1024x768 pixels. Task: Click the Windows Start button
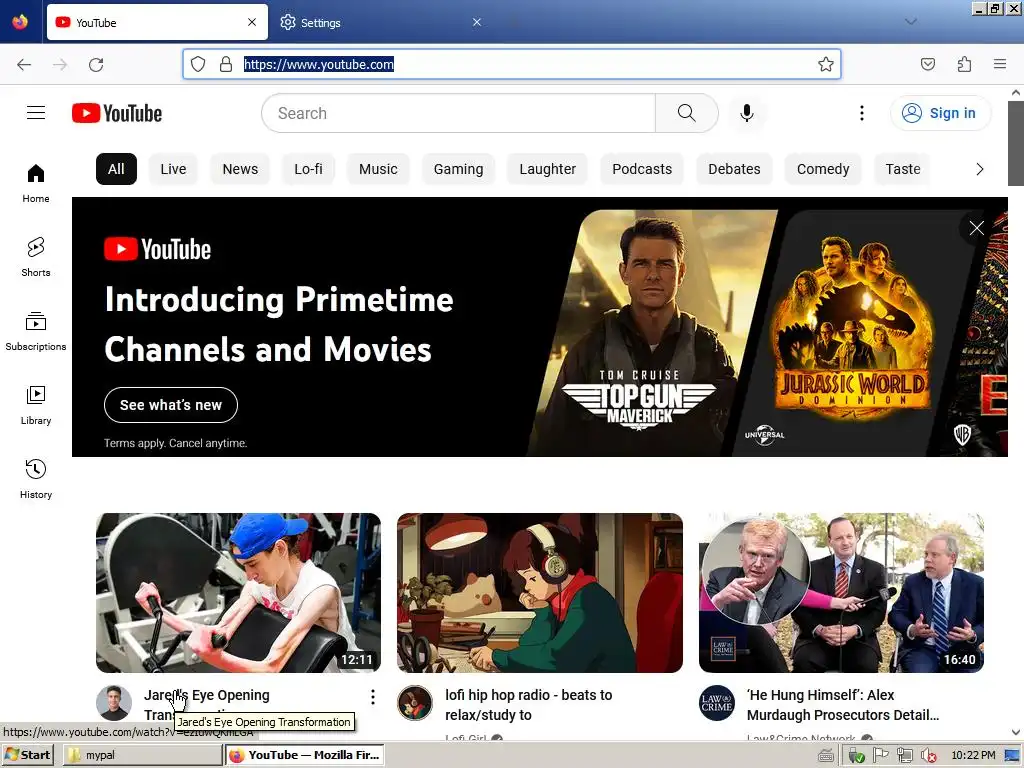27,755
